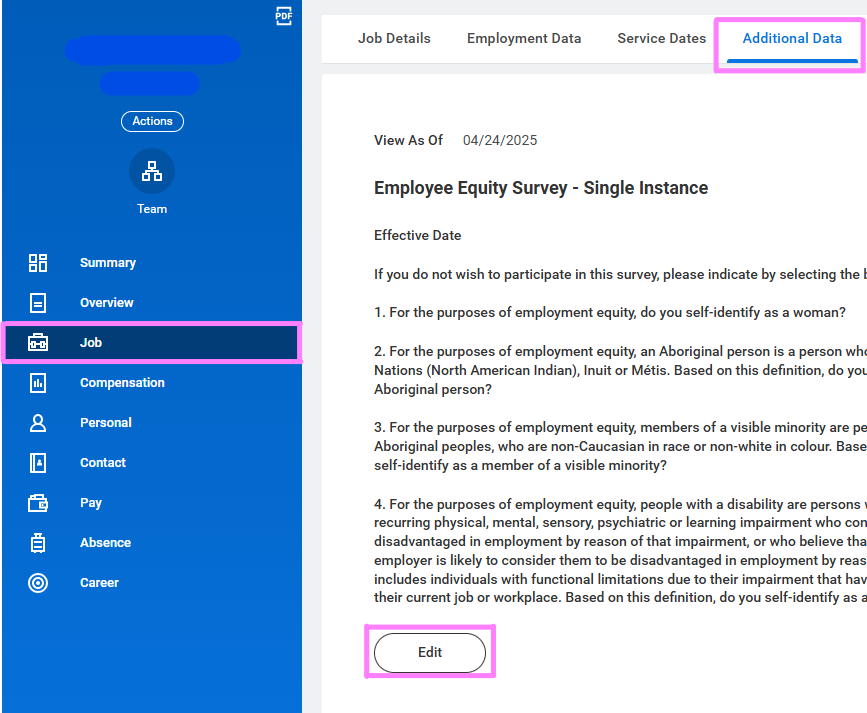Open the Team org chart icon
The image size is (867, 713).
152,171
